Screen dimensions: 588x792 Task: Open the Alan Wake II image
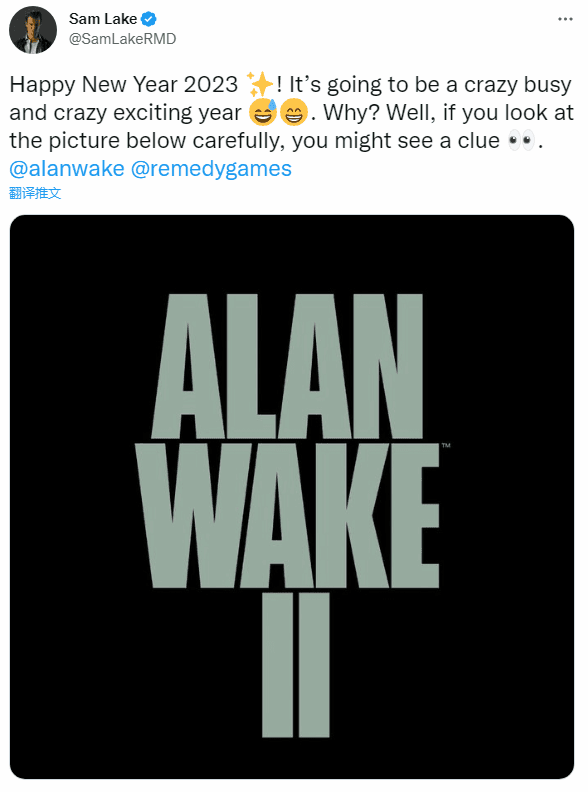[x=292, y=497]
